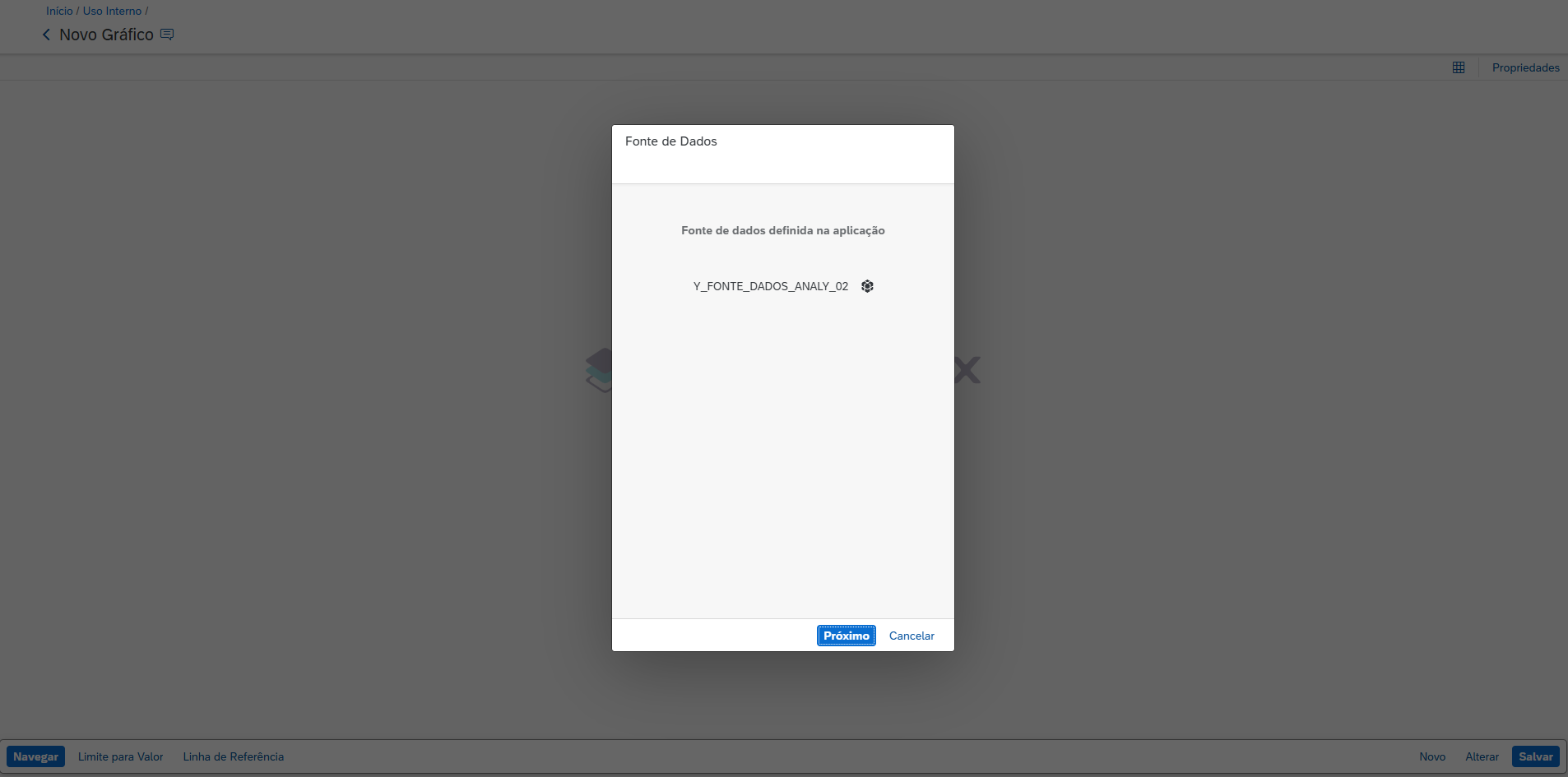Click the Alterar footer button
This screenshot has height=777, width=1568.
click(x=1482, y=756)
